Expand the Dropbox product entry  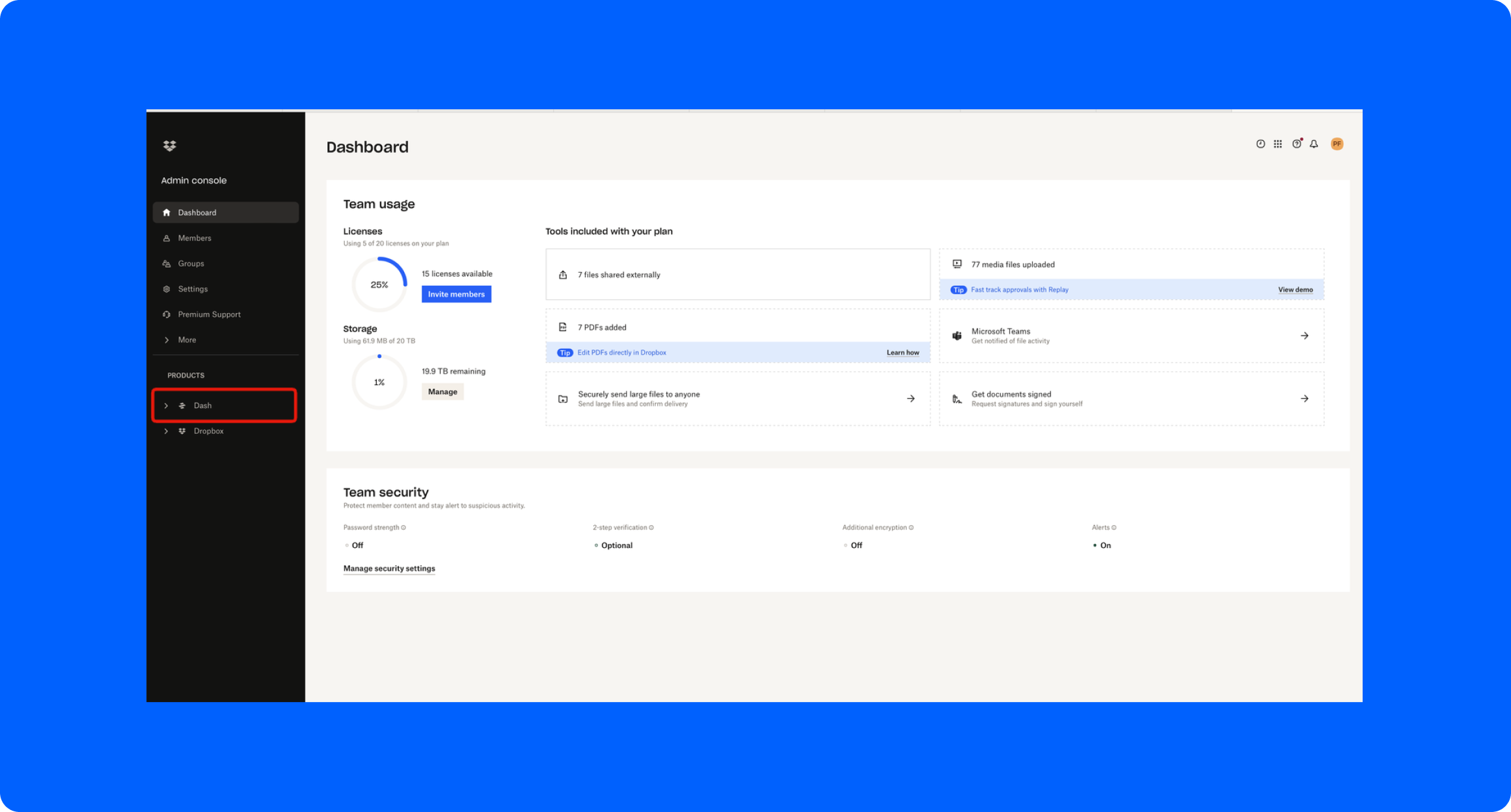click(167, 431)
